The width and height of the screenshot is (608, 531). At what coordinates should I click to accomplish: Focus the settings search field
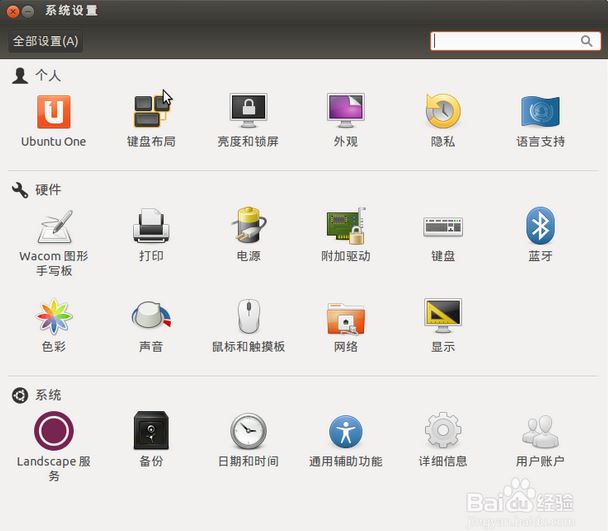pyautogui.click(x=515, y=41)
